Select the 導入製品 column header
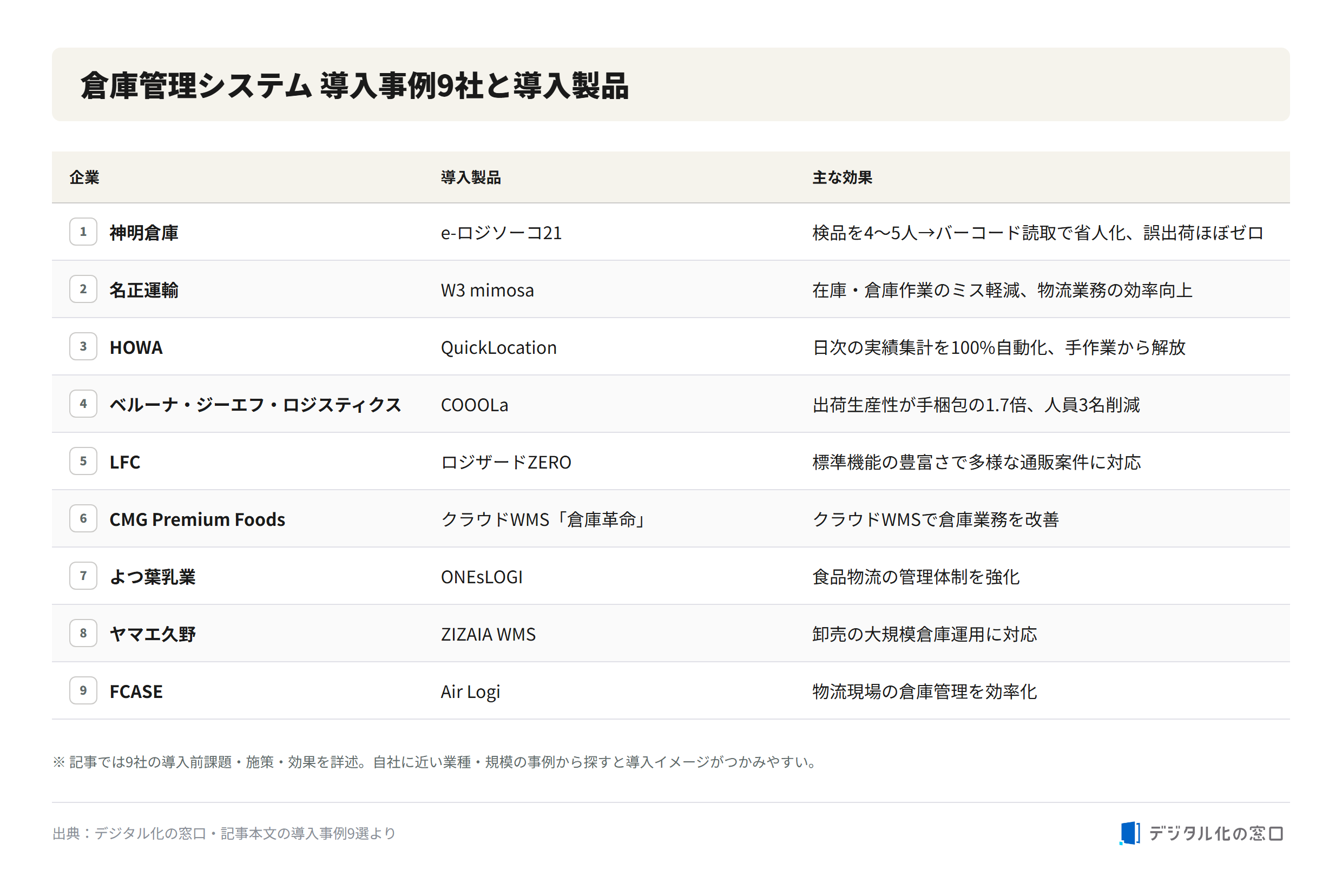 tap(471, 177)
